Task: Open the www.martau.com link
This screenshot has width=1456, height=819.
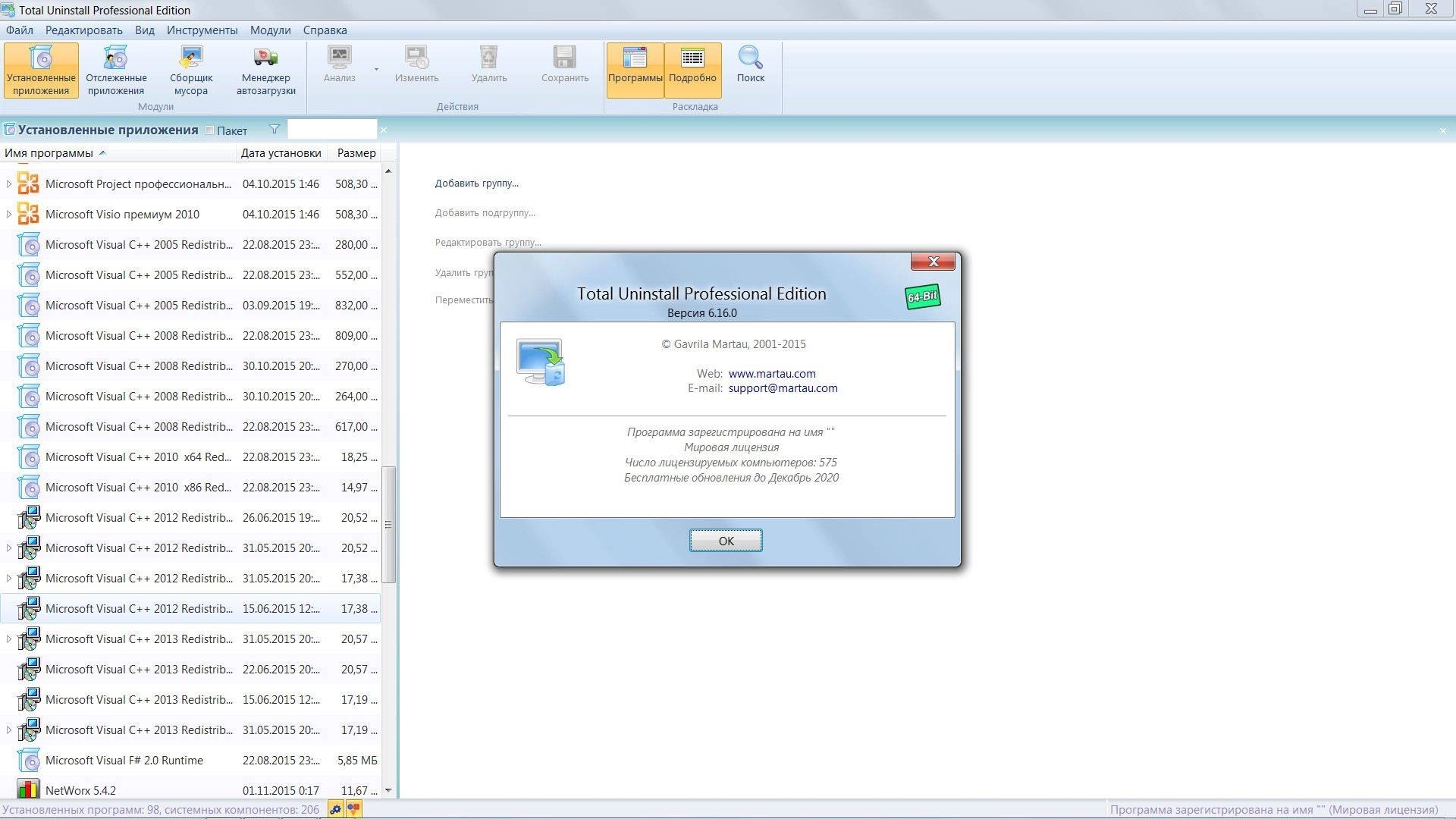Action: [x=772, y=373]
